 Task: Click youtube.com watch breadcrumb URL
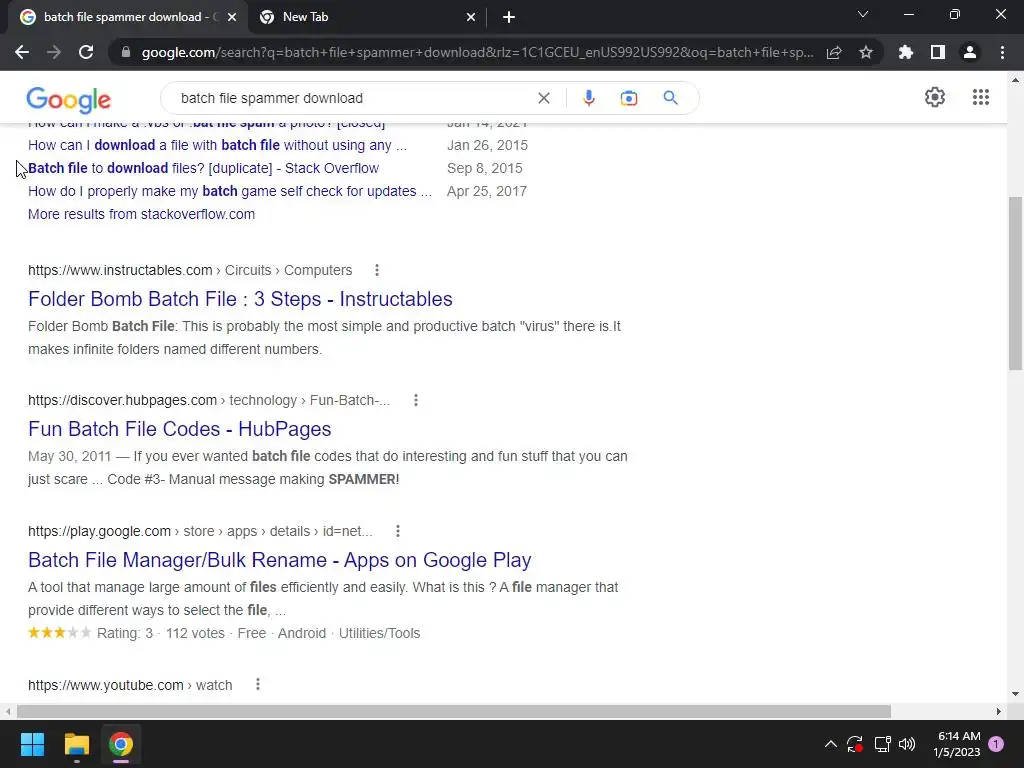[x=130, y=684]
